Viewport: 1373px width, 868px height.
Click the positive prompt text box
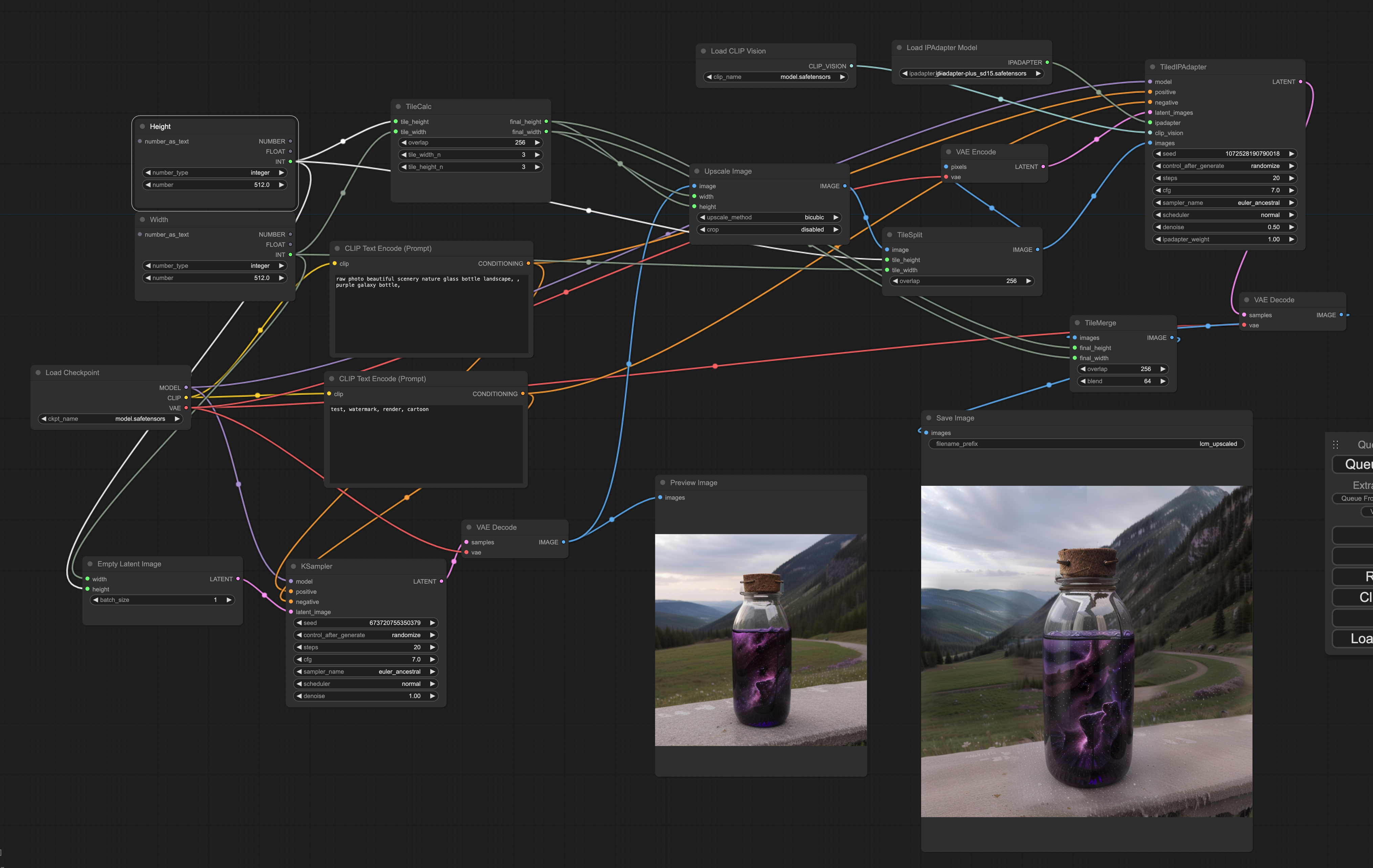[x=431, y=314]
